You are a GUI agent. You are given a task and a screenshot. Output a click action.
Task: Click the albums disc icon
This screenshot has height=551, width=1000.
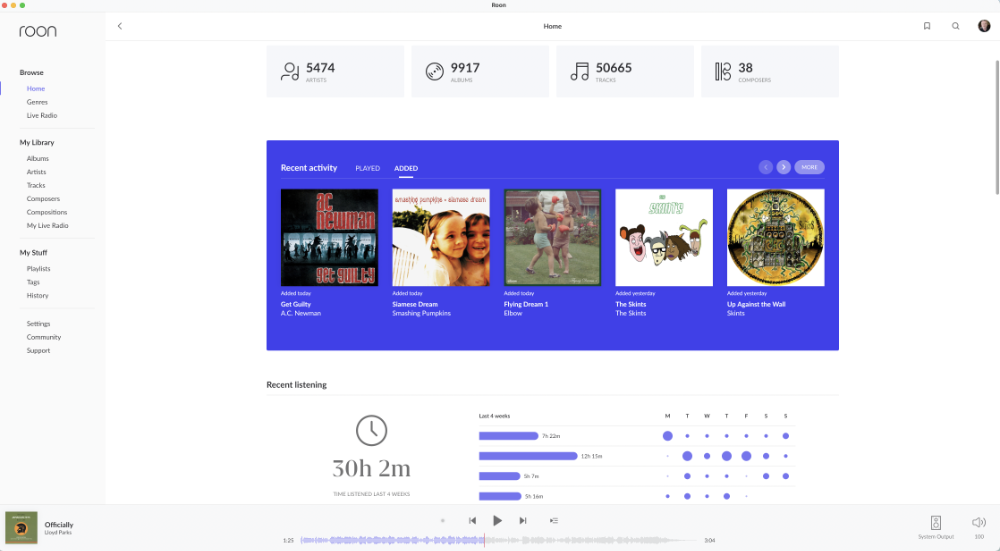click(434, 71)
